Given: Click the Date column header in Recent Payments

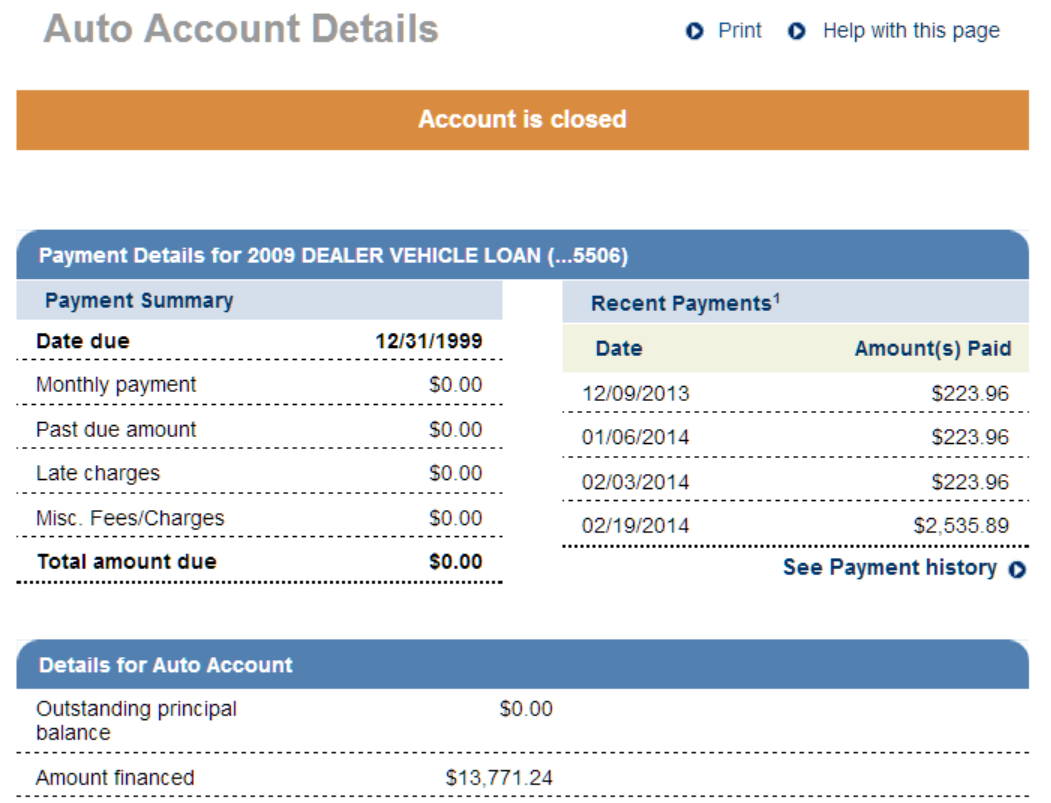Looking at the screenshot, I should tap(619, 349).
